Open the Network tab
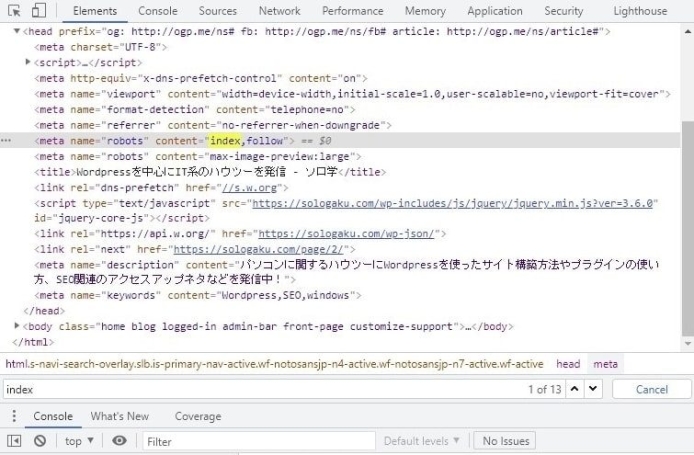 (x=279, y=11)
